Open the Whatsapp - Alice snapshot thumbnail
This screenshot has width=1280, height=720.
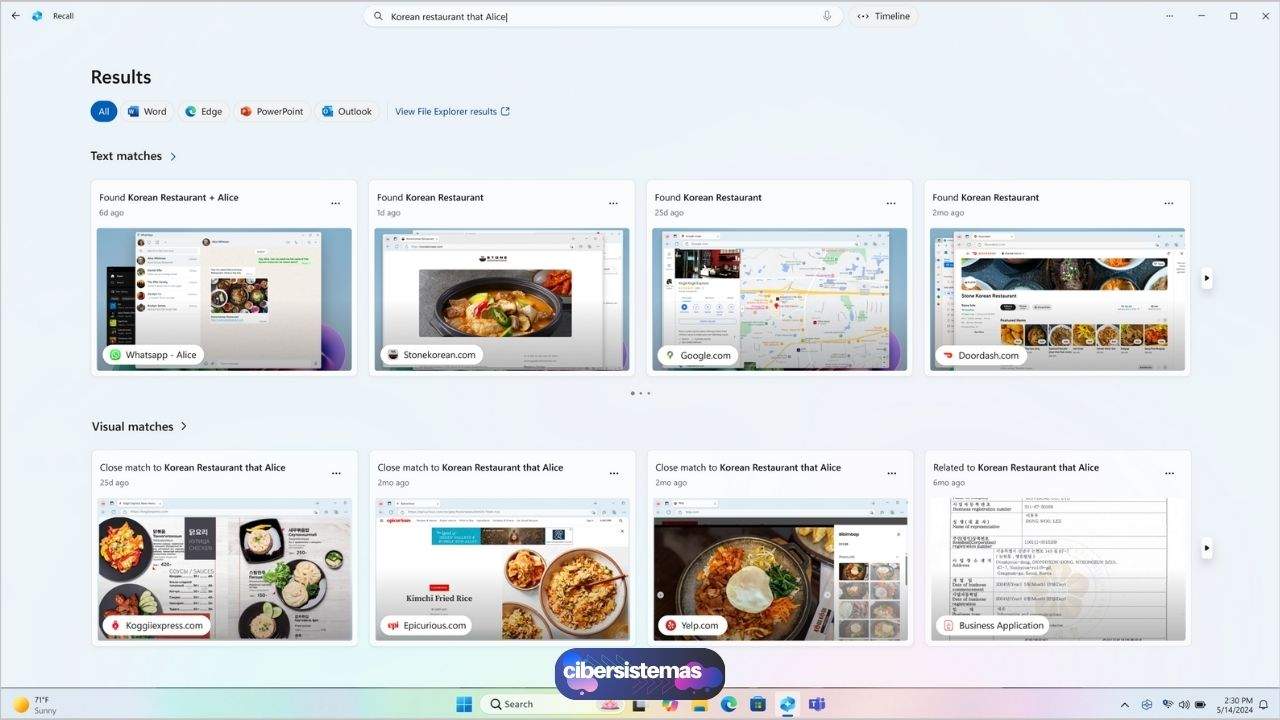(x=224, y=299)
